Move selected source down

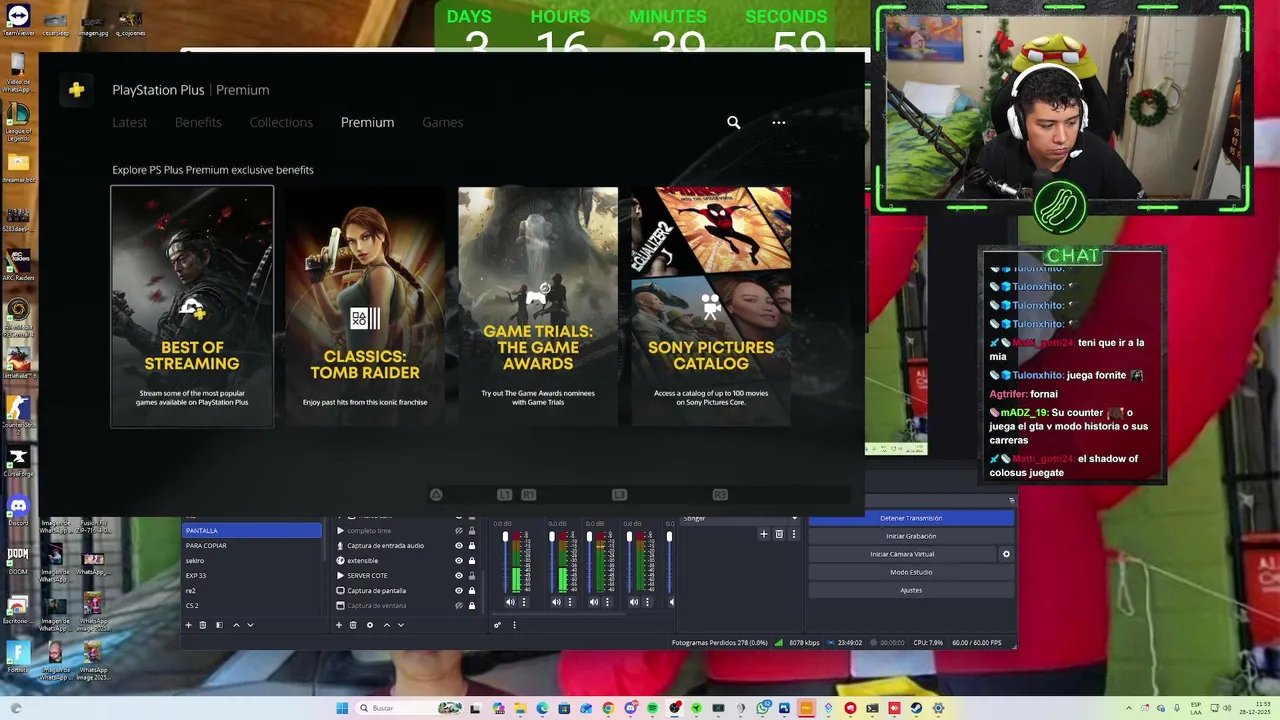[401, 625]
